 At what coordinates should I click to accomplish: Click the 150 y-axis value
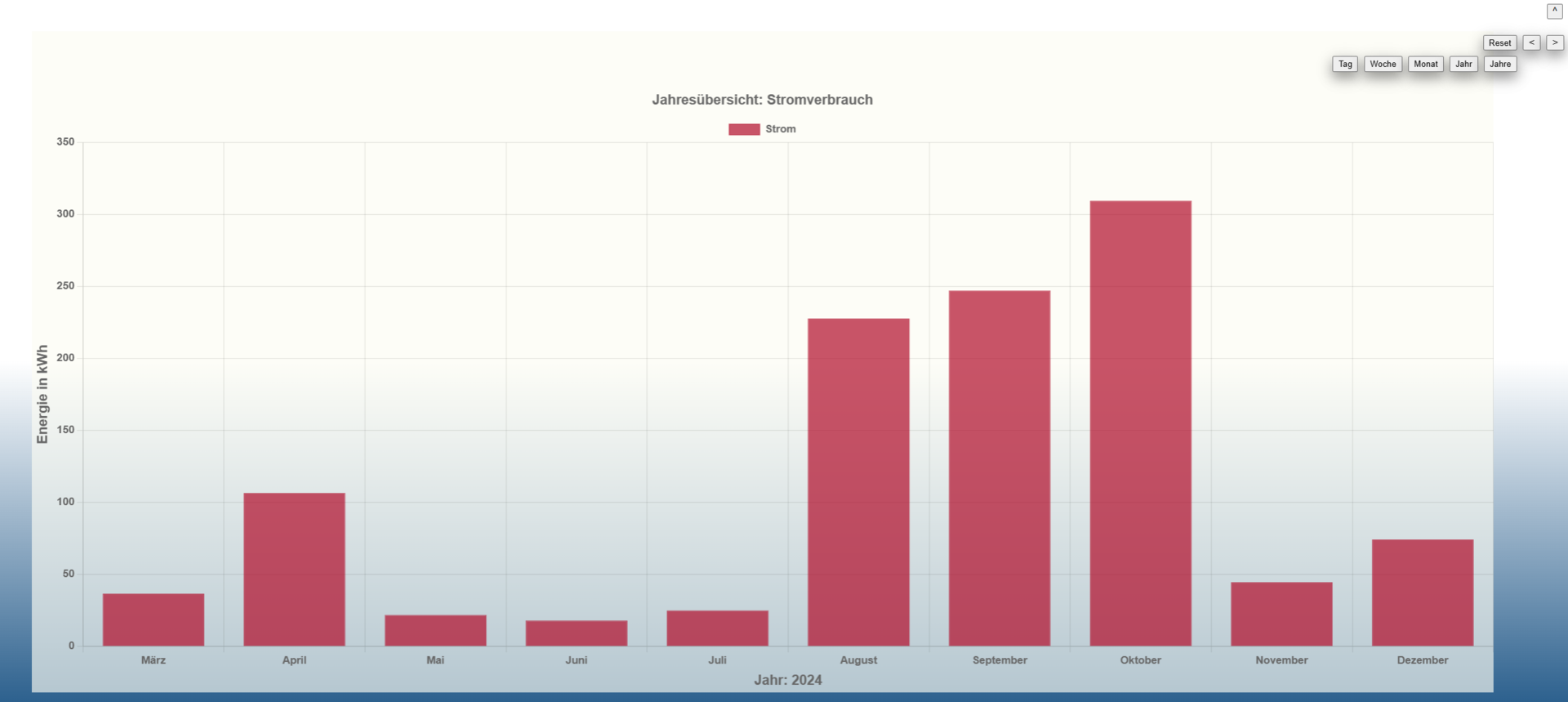click(65, 430)
